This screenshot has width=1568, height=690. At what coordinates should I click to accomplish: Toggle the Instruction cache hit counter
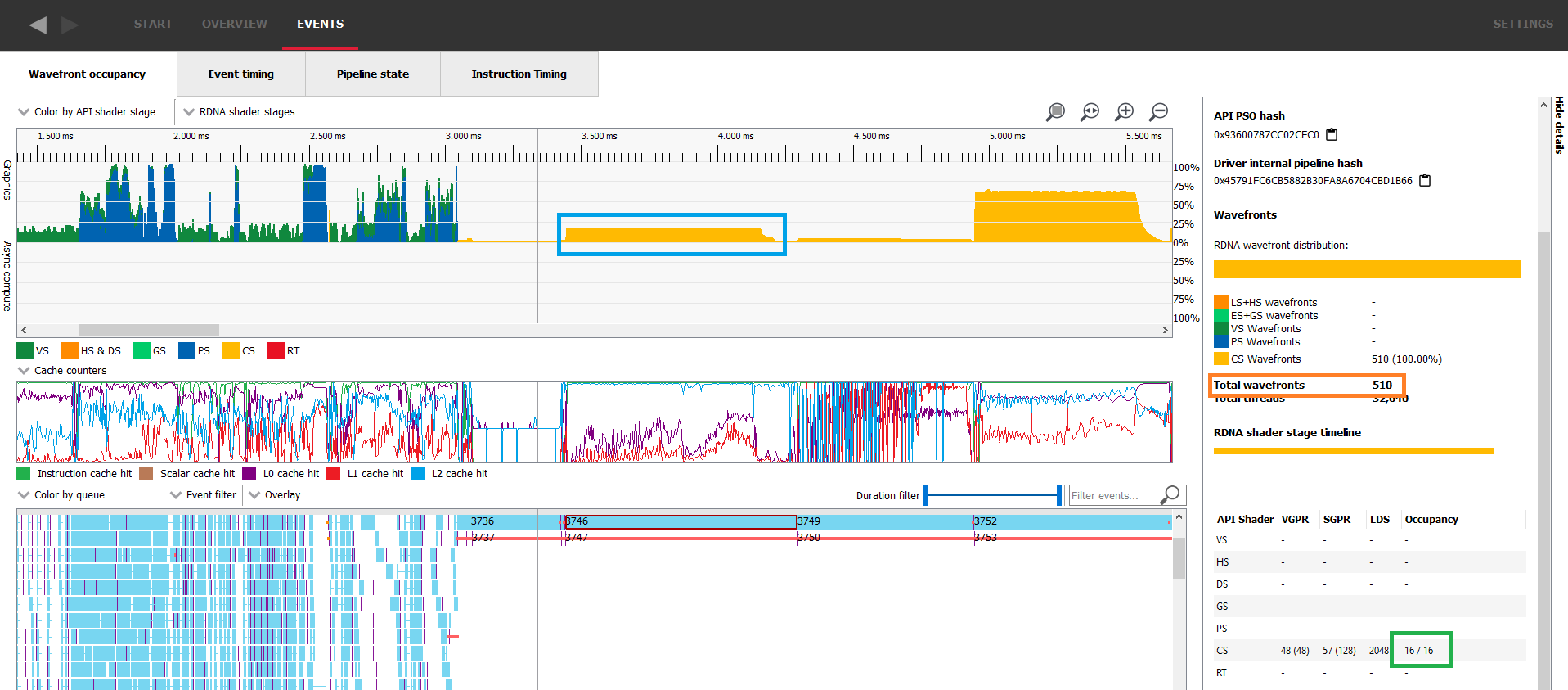(x=24, y=474)
